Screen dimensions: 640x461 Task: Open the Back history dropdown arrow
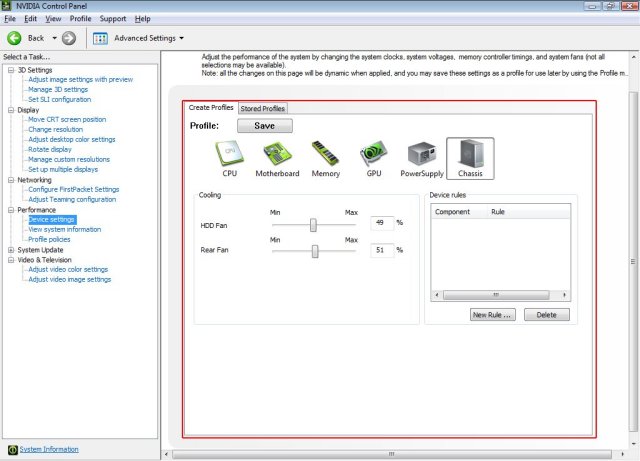(x=54, y=38)
